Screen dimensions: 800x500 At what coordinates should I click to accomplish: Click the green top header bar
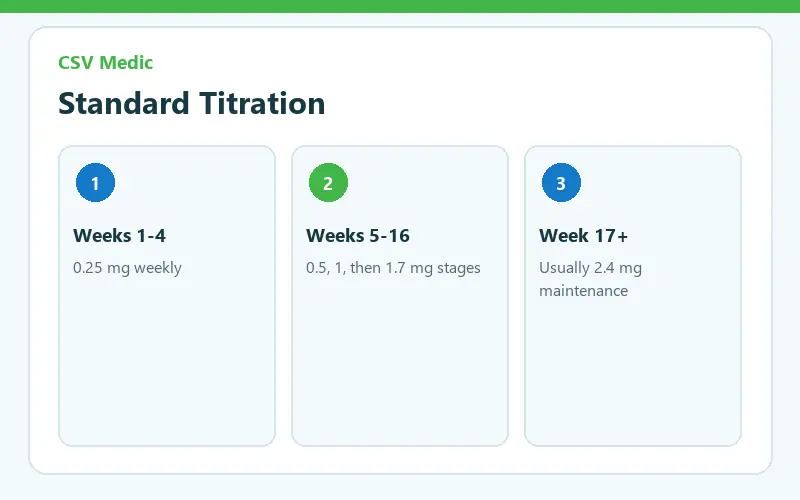400,6
